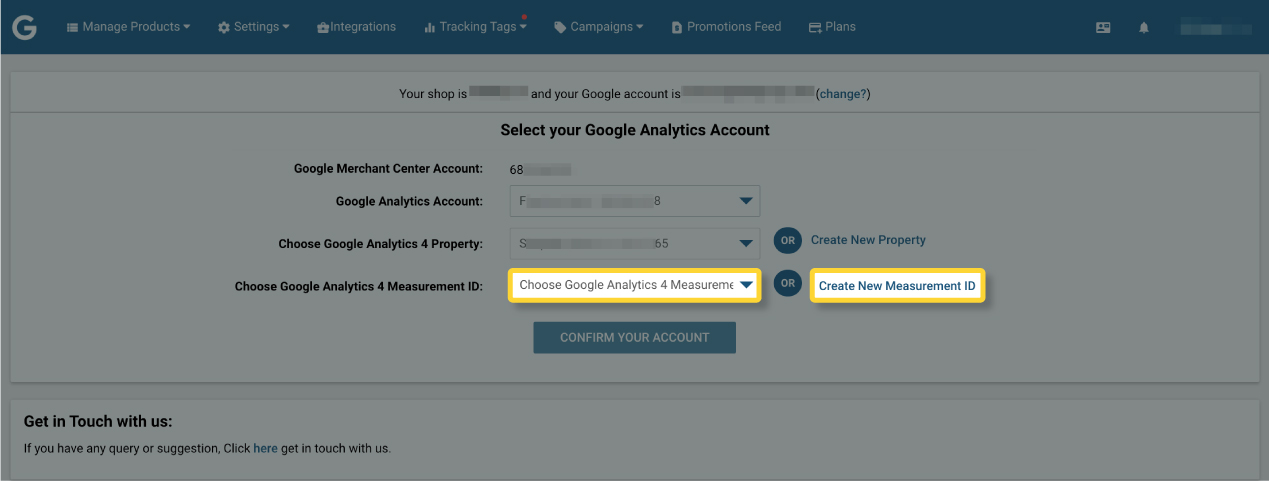Image resolution: width=1269 pixels, height=481 pixels.
Task: Click the "Google Merchant Center Account:" label
Action: click(x=388, y=169)
